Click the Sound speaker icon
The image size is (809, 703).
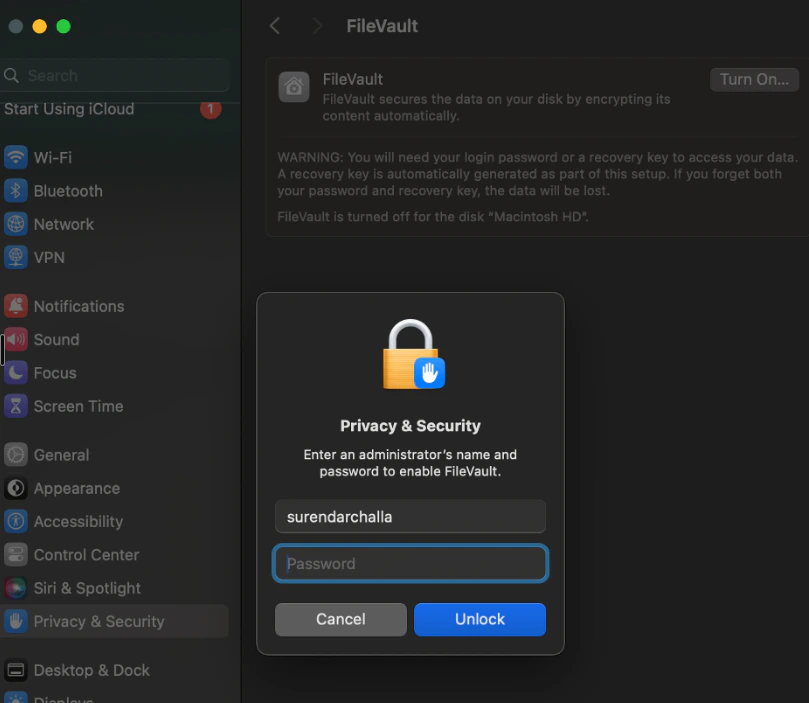coord(16,339)
